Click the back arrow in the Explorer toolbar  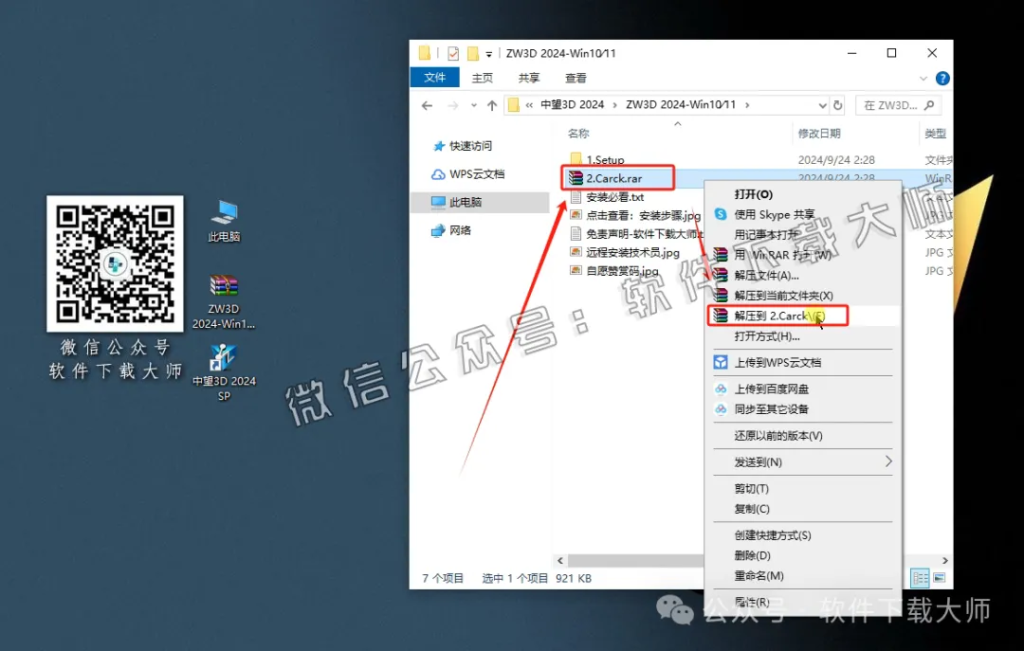click(x=427, y=104)
